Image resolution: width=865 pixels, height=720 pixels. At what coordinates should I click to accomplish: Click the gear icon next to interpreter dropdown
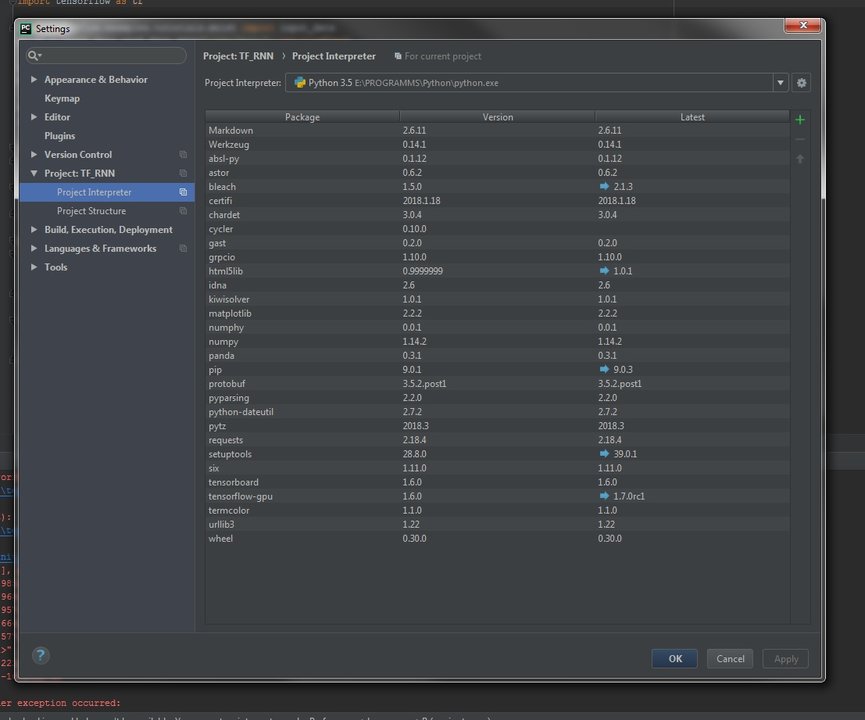click(801, 83)
